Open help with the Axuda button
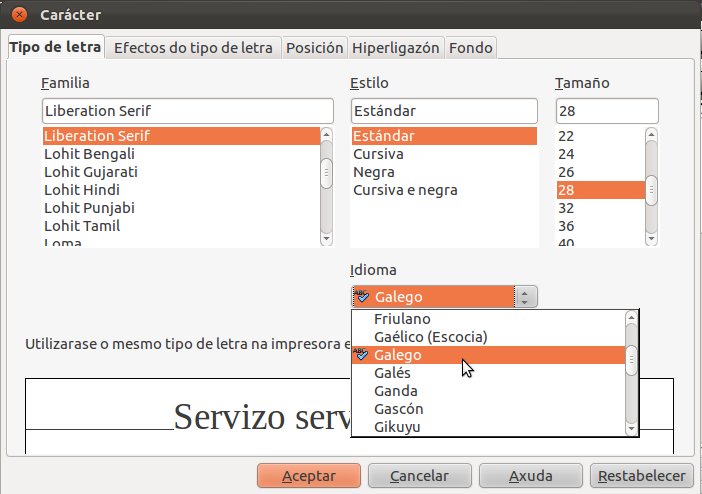This screenshot has width=702, height=494. point(531,476)
